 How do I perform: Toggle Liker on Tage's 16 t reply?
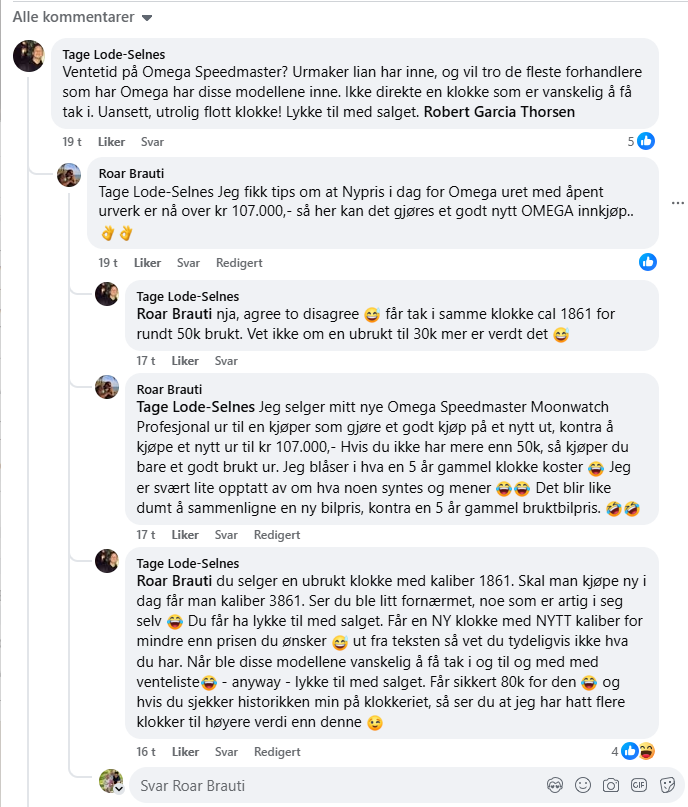pyautogui.click(x=185, y=752)
